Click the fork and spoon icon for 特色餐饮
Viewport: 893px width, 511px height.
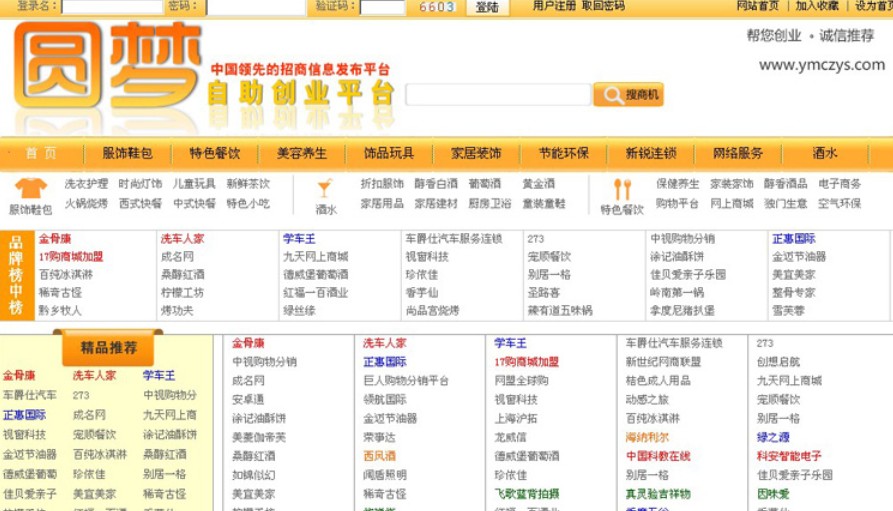(622, 189)
